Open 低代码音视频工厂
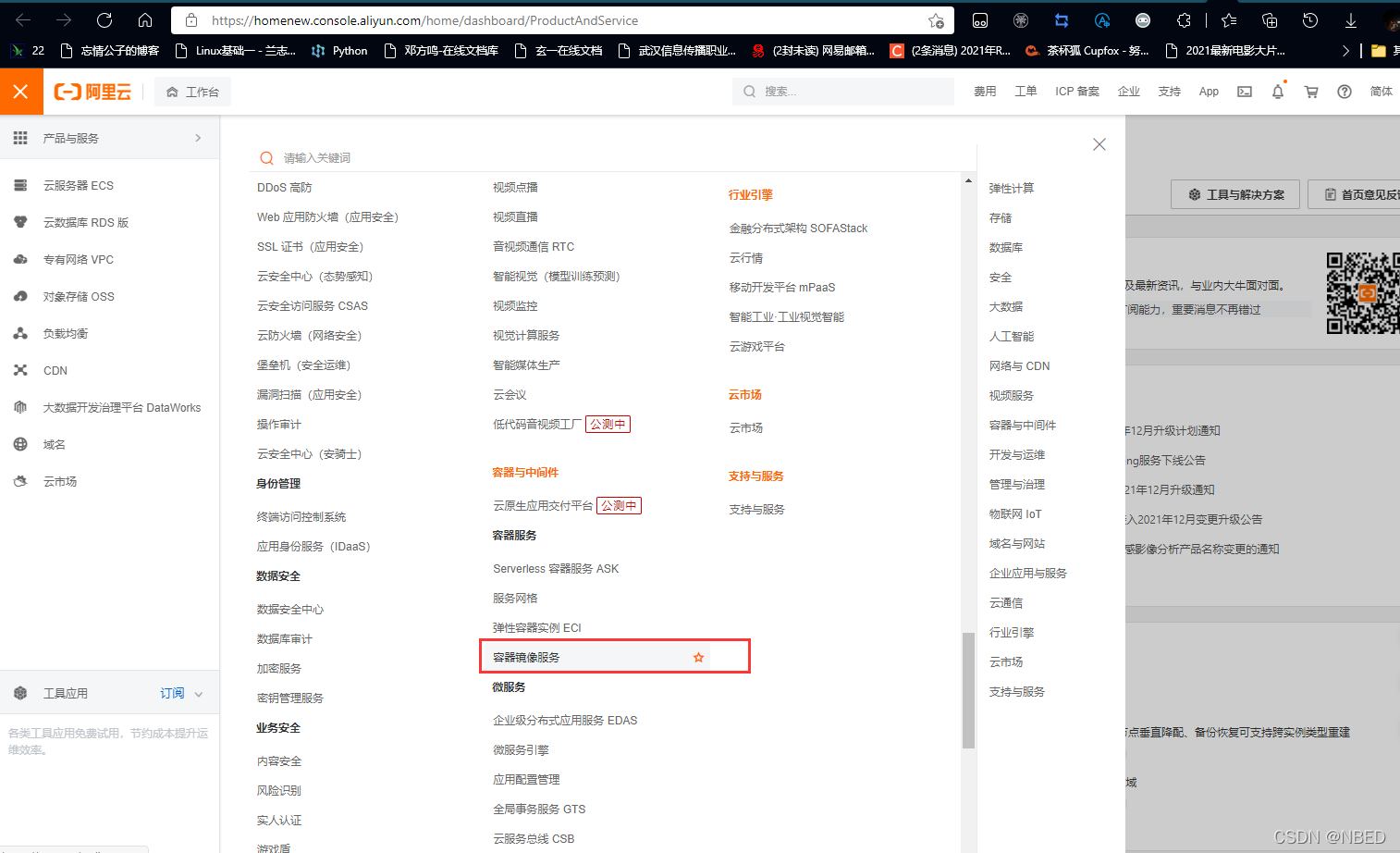This screenshot has height=853, width=1400. [x=537, y=425]
